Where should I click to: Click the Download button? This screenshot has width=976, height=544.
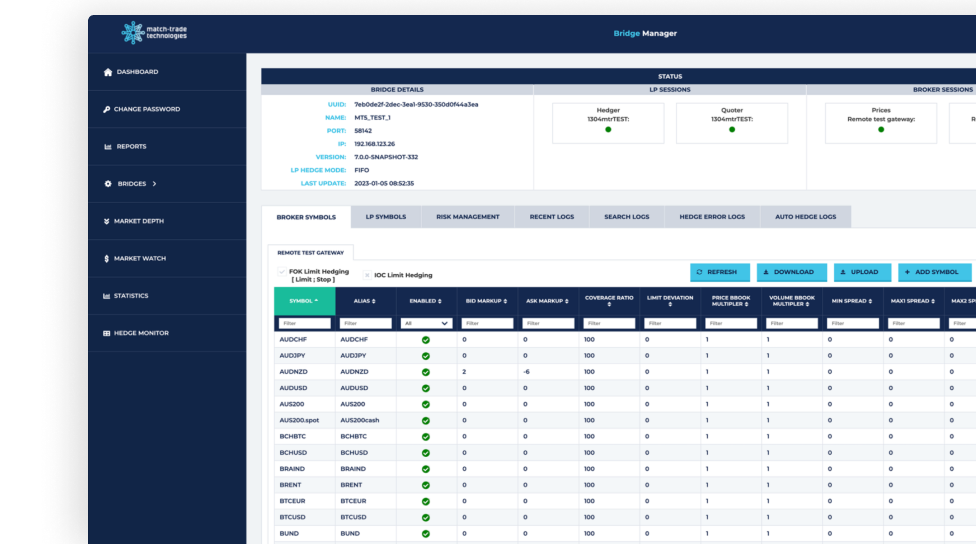(x=792, y=272)
